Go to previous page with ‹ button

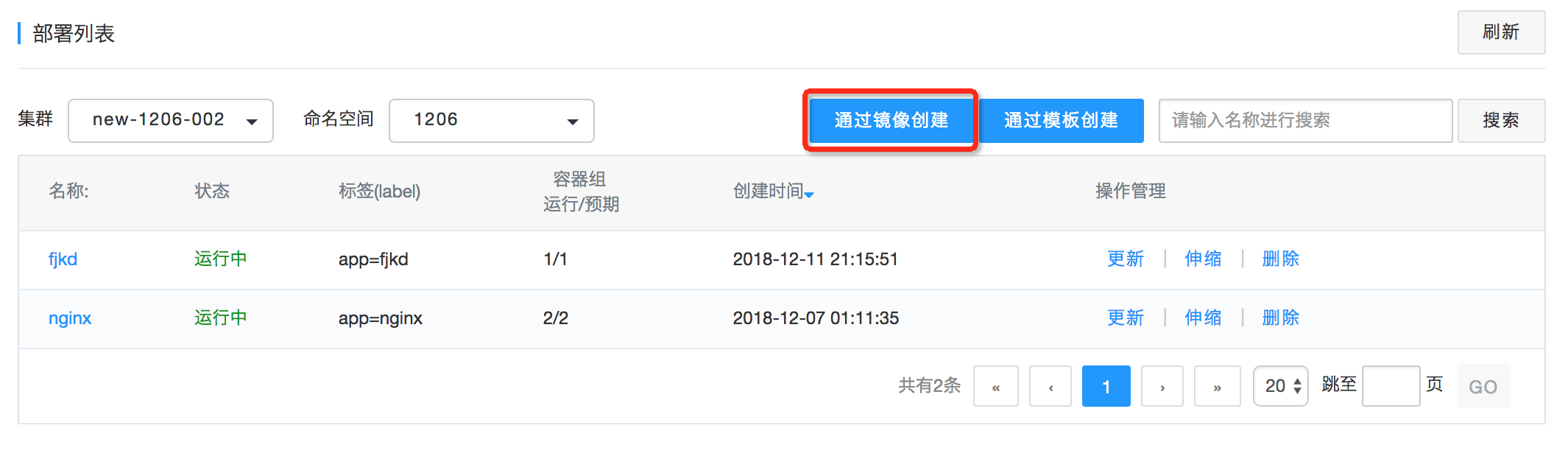tap(1050, 386)
